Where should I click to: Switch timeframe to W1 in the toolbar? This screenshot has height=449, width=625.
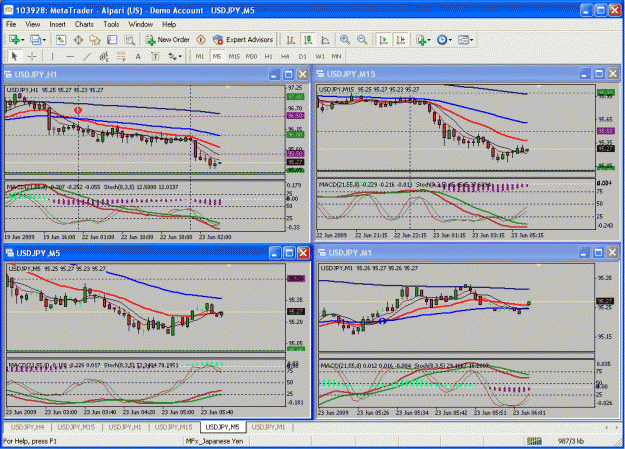[x=320, y=56]
